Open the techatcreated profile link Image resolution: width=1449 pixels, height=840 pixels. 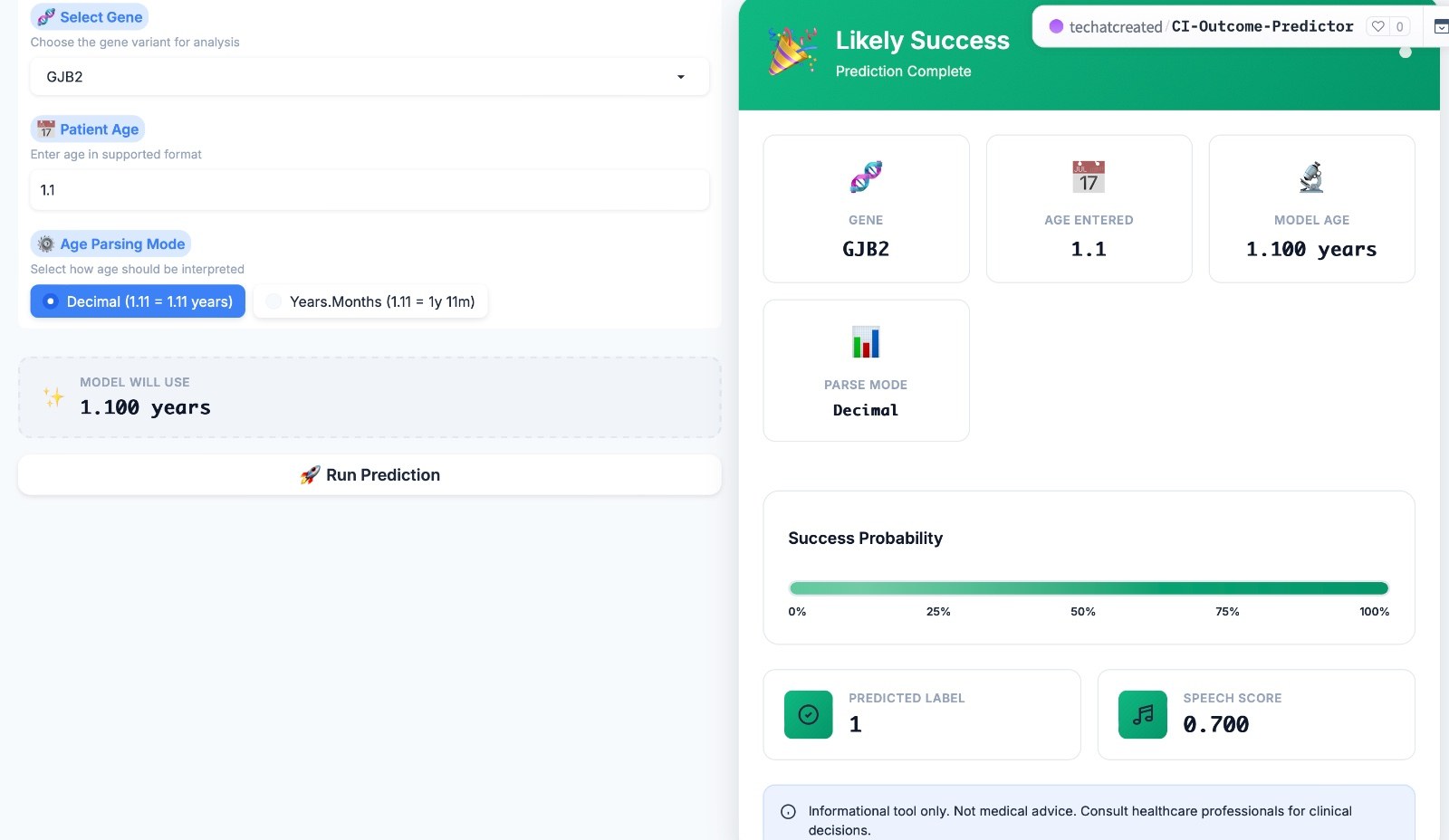[1116, 27]
